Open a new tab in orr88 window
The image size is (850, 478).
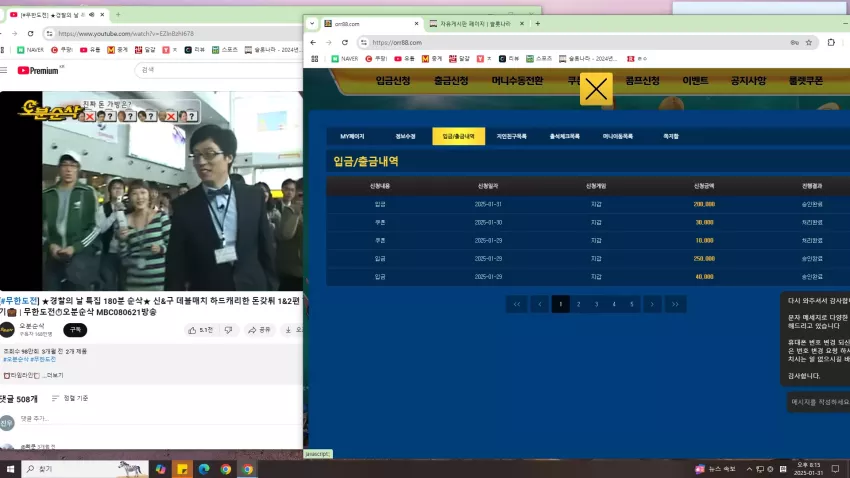point(538,24)
